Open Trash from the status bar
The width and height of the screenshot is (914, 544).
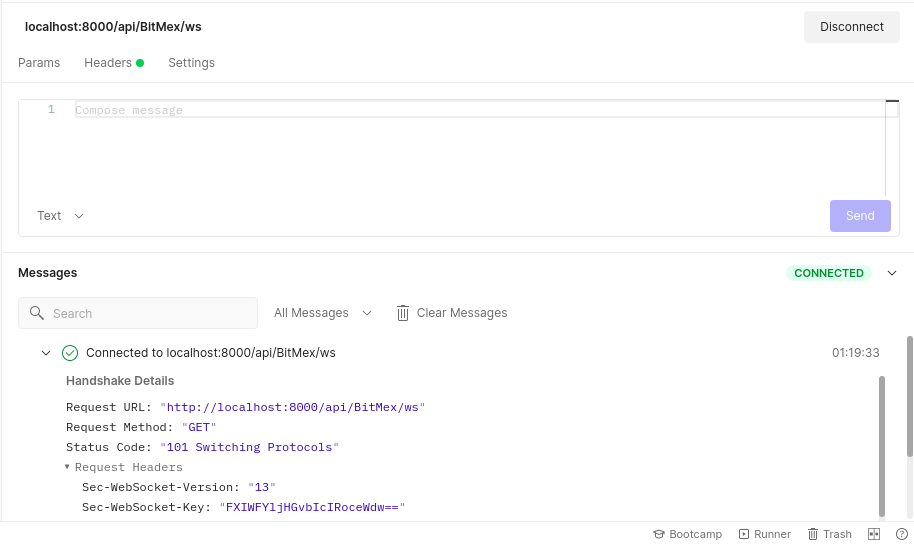pyautogui.click(x=829, y=534)
